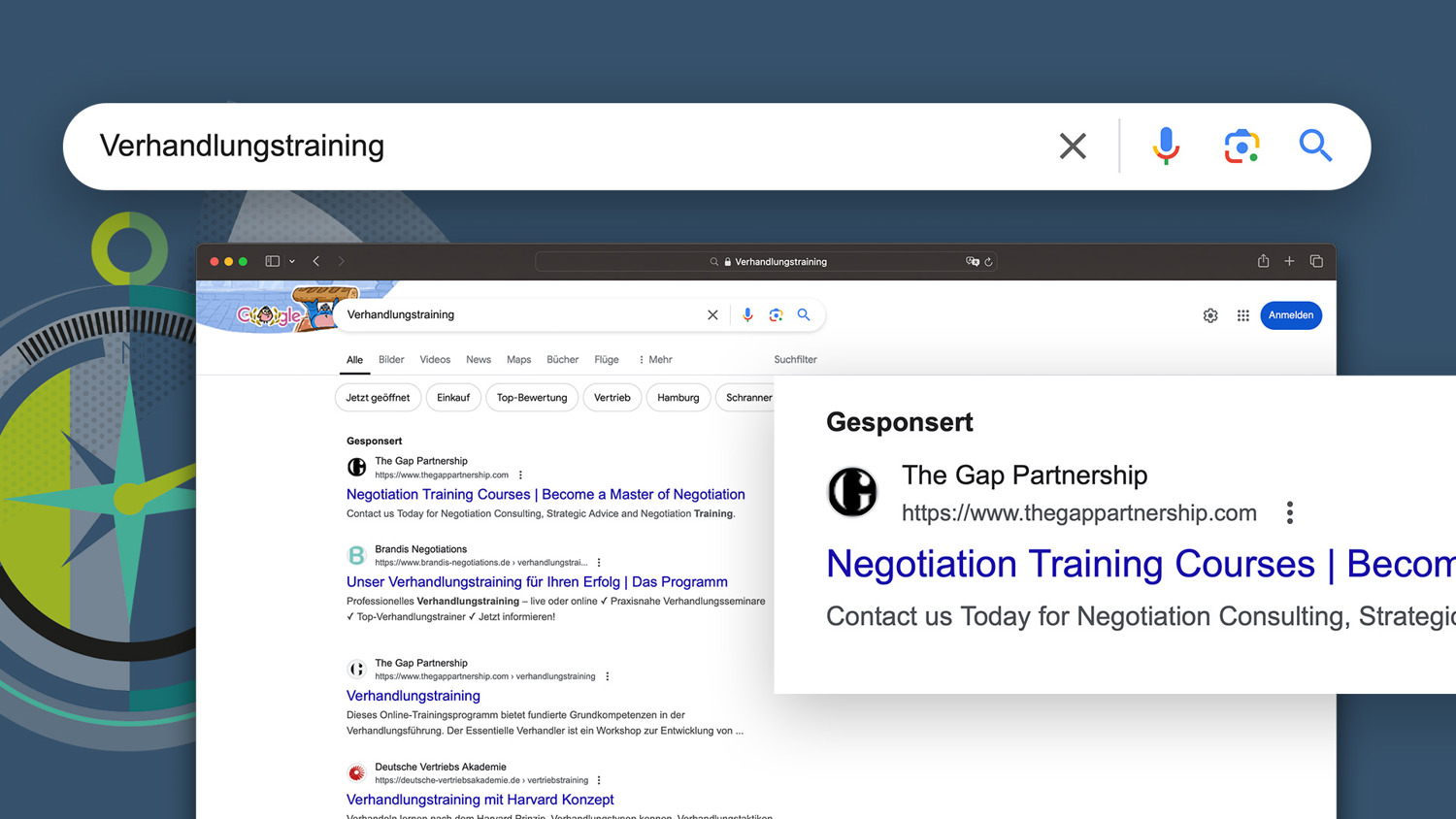Screen dimensions: 1456x819
Task: Click the Google Lens icon in large search bar
Action: click(x=1241, y=146)
